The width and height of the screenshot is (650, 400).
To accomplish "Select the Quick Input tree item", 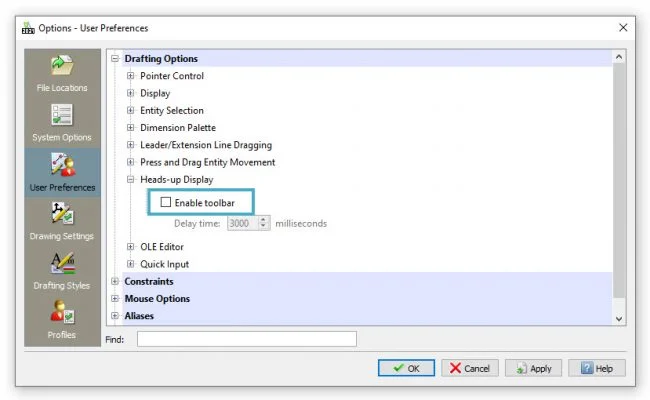I will tap(164, 265).
